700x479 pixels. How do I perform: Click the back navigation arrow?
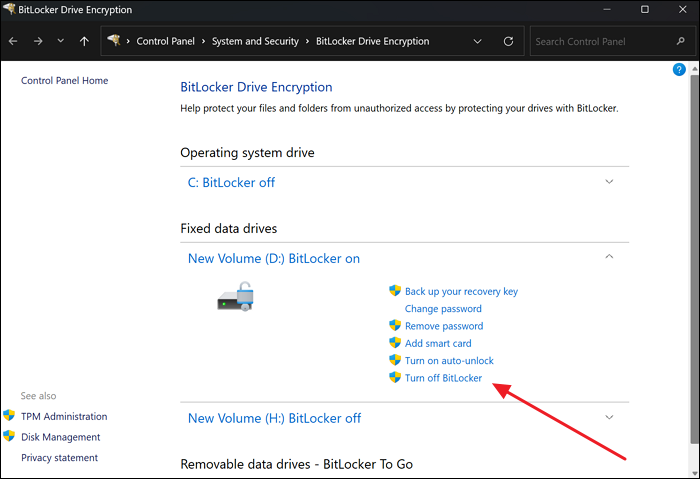[x=13, y=42]
